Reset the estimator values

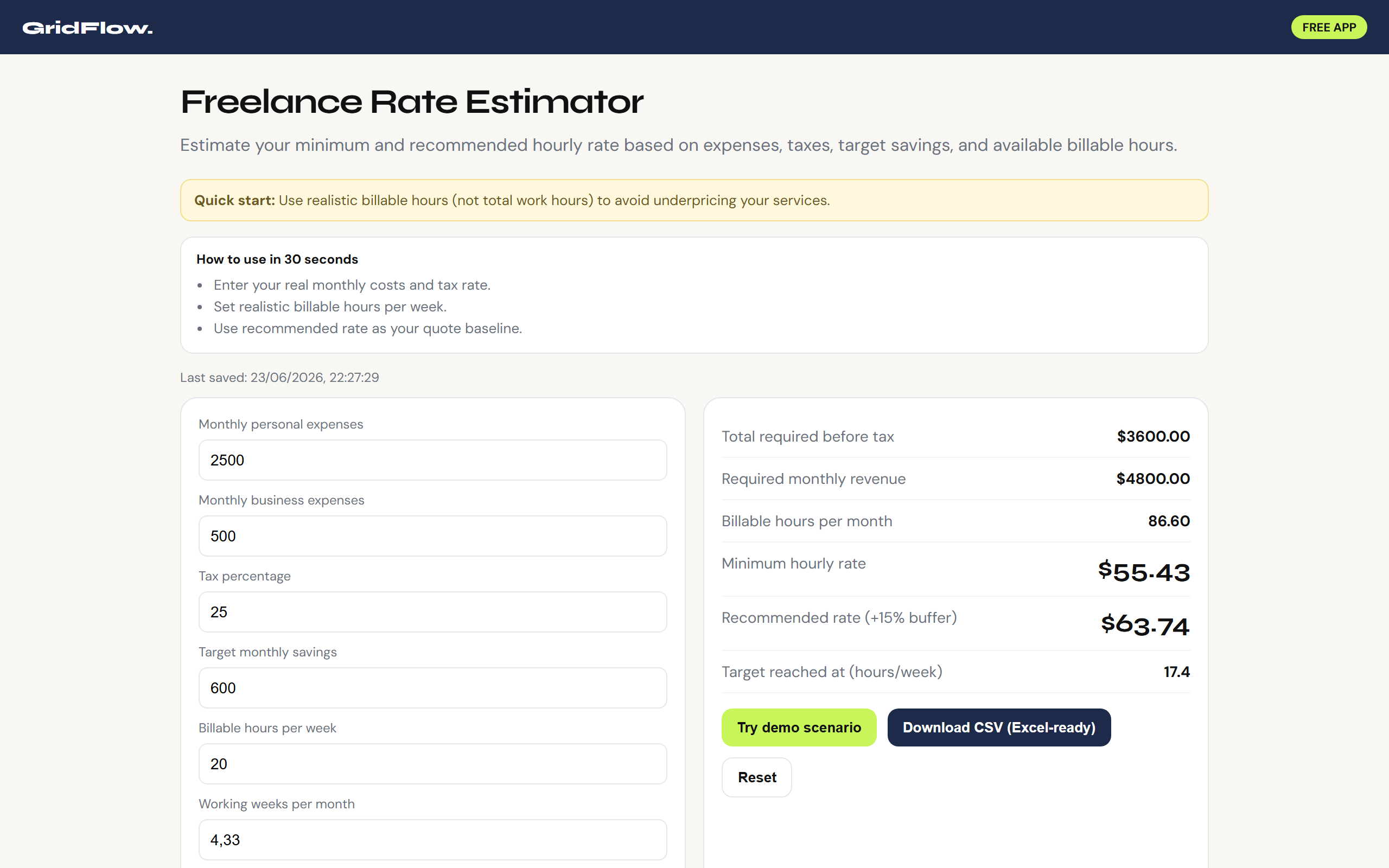(756, 777)
